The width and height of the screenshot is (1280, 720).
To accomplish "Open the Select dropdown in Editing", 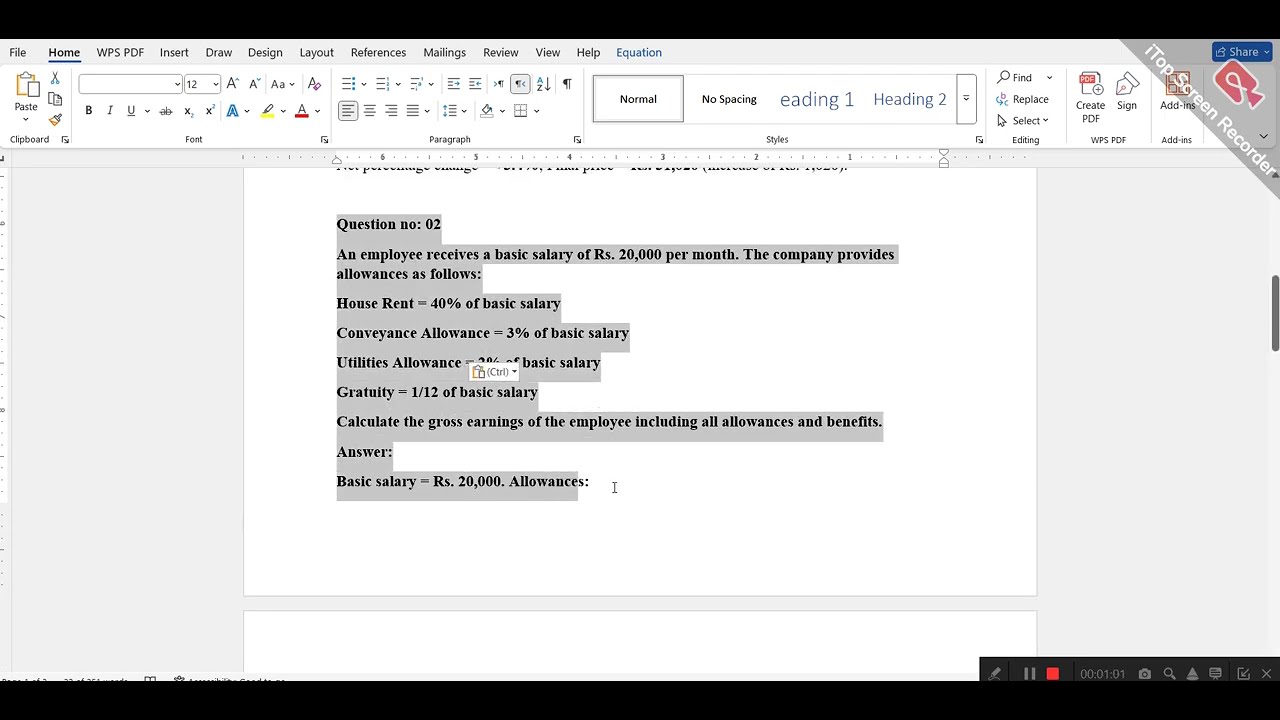I will coord(1023,121).
